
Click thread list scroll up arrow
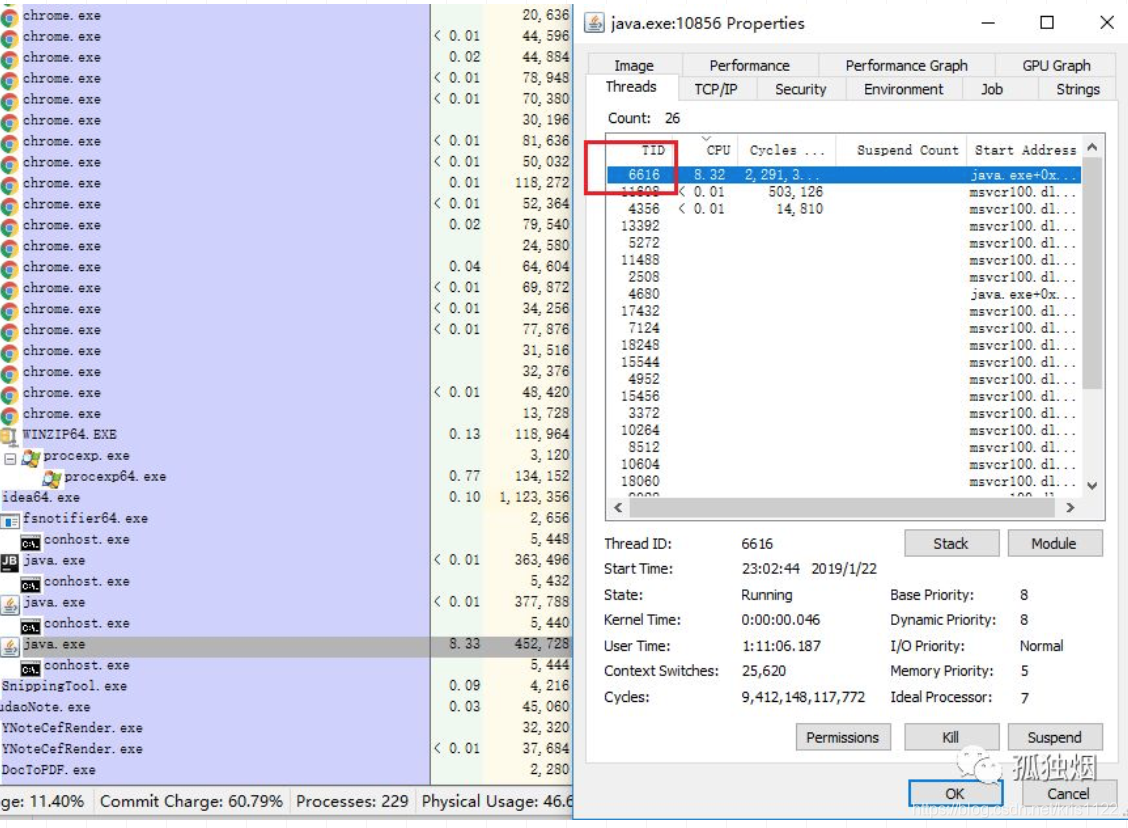[1092, 147]
